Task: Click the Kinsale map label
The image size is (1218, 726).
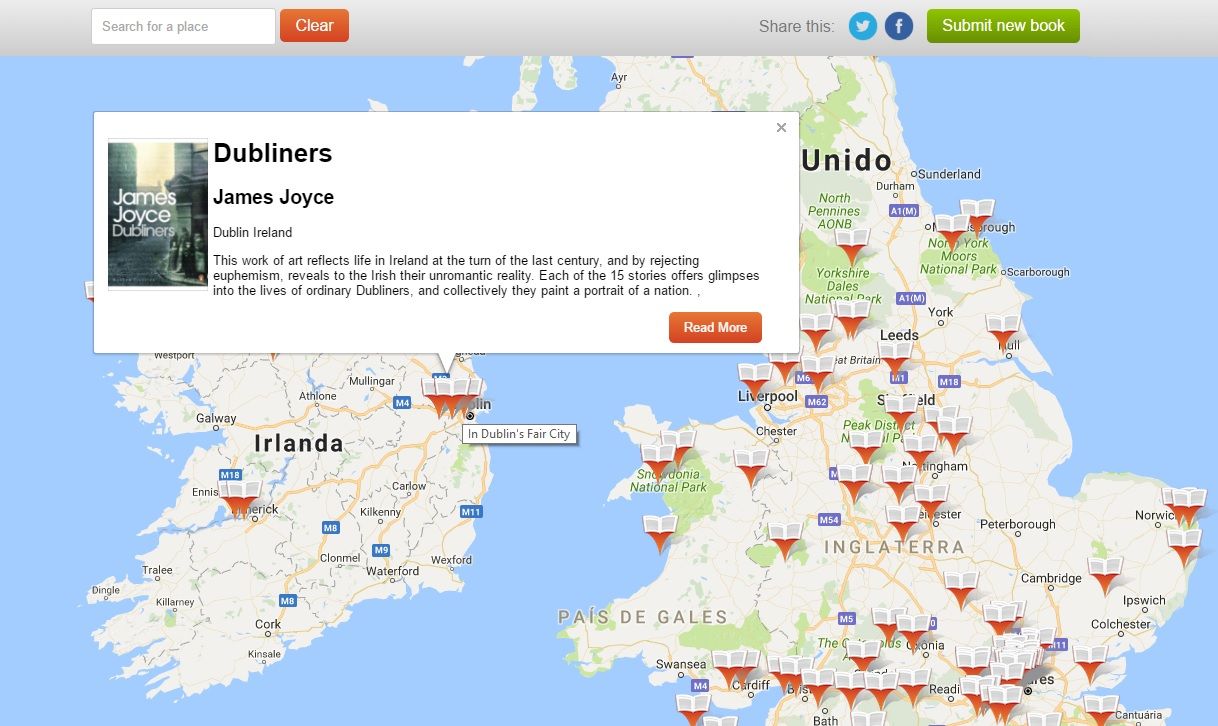Action: [x=265, y=655]
